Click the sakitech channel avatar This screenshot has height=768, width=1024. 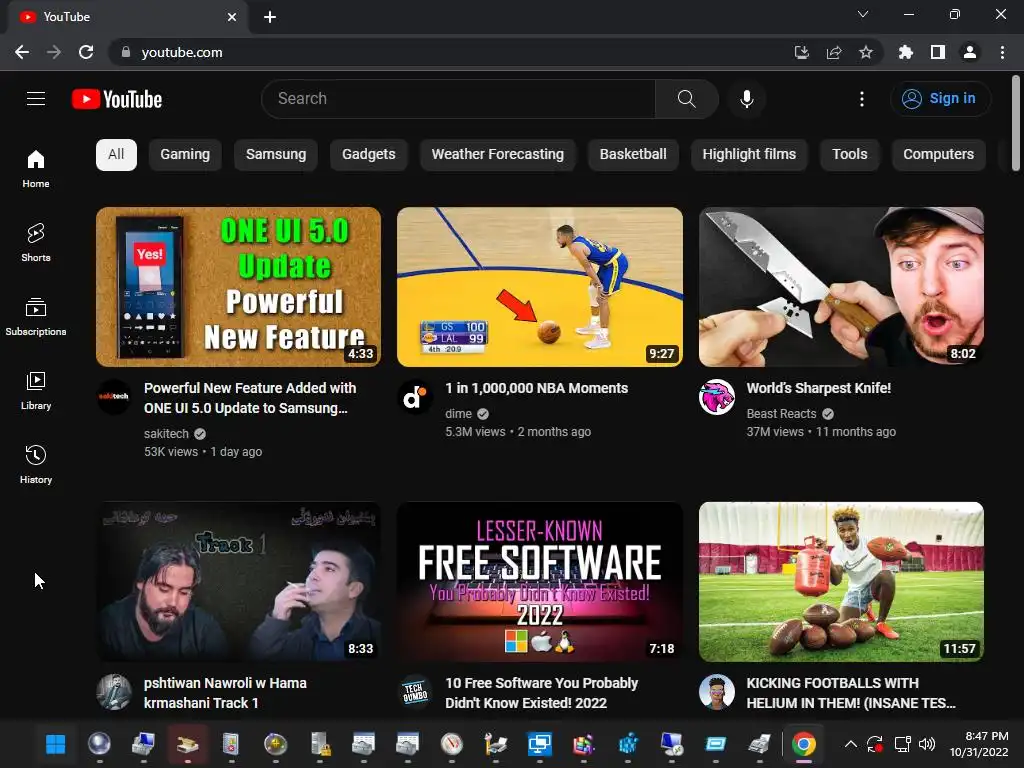coord(114,396)
